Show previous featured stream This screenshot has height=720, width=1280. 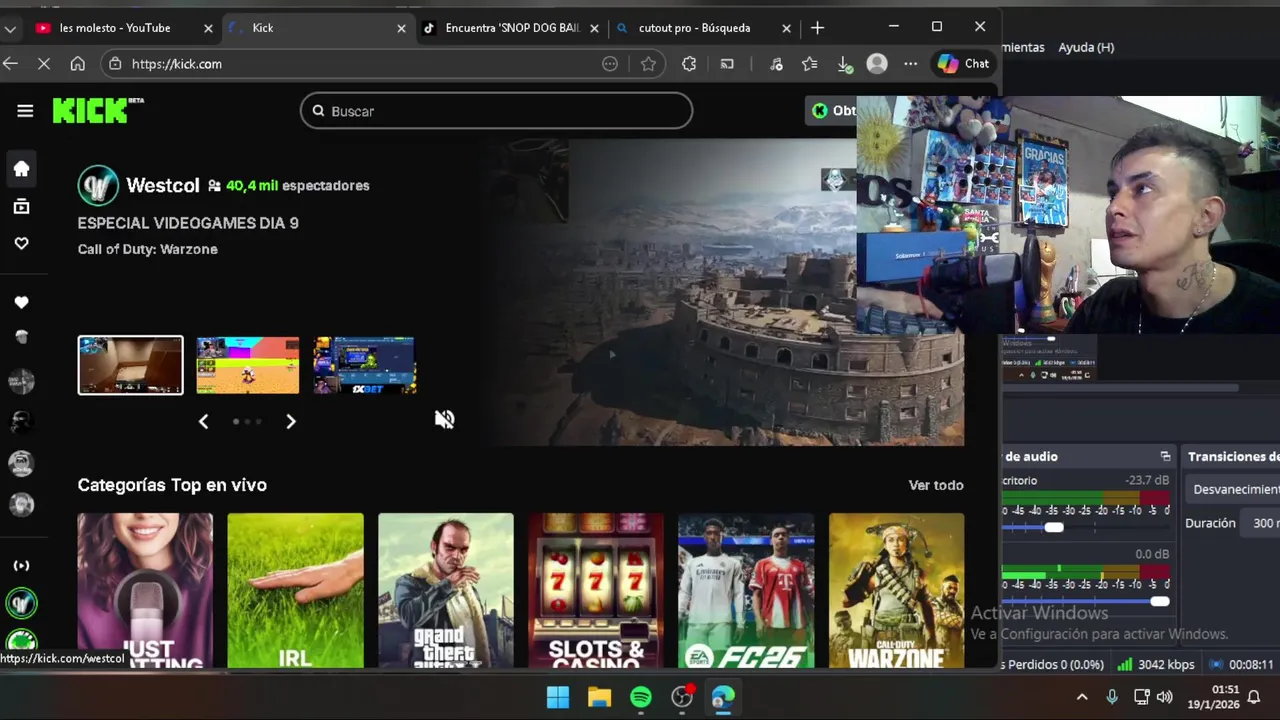pyautogui.click(x=203, y=421)
